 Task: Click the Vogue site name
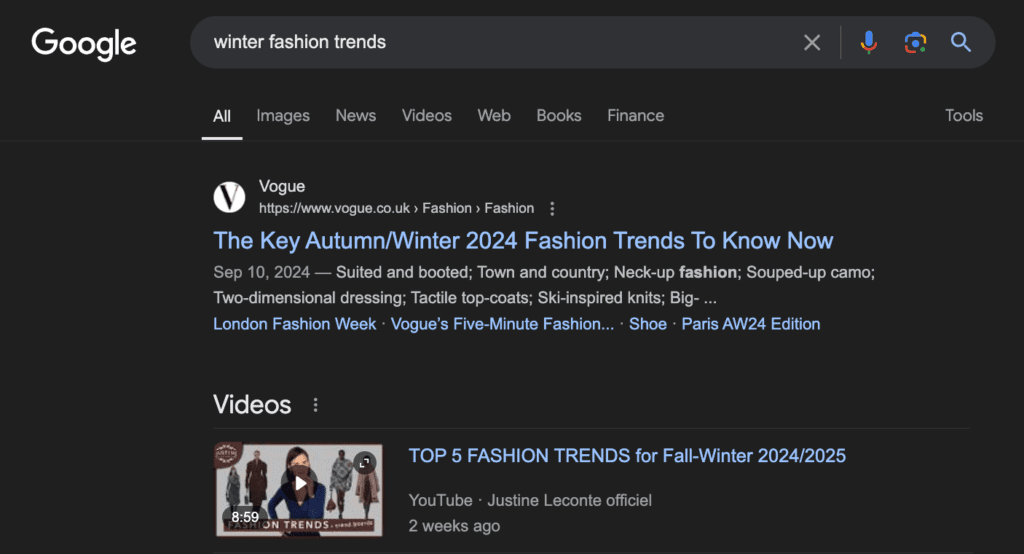(282, 186)
